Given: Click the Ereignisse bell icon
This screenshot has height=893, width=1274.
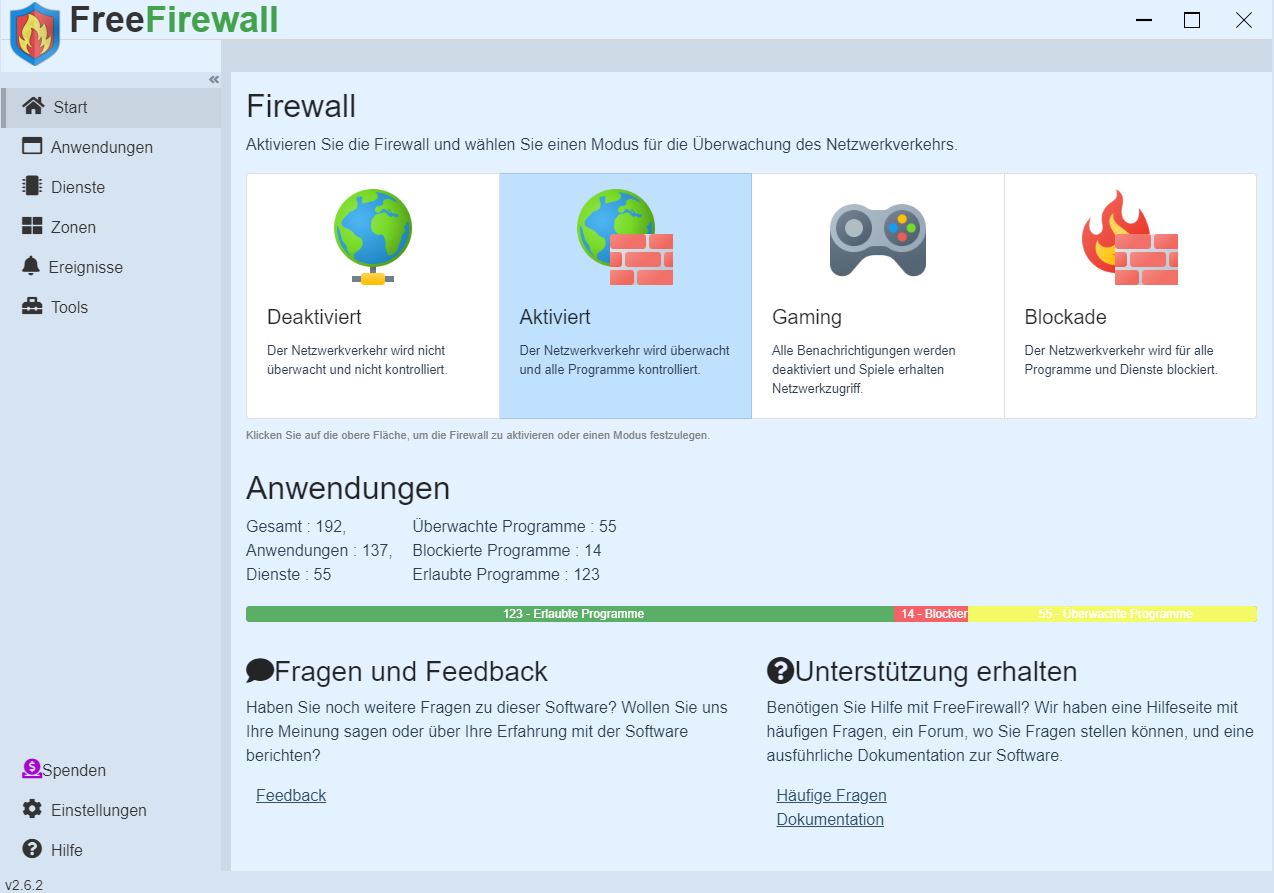Looking at the screenshot, I should click(x=31, y=266).
